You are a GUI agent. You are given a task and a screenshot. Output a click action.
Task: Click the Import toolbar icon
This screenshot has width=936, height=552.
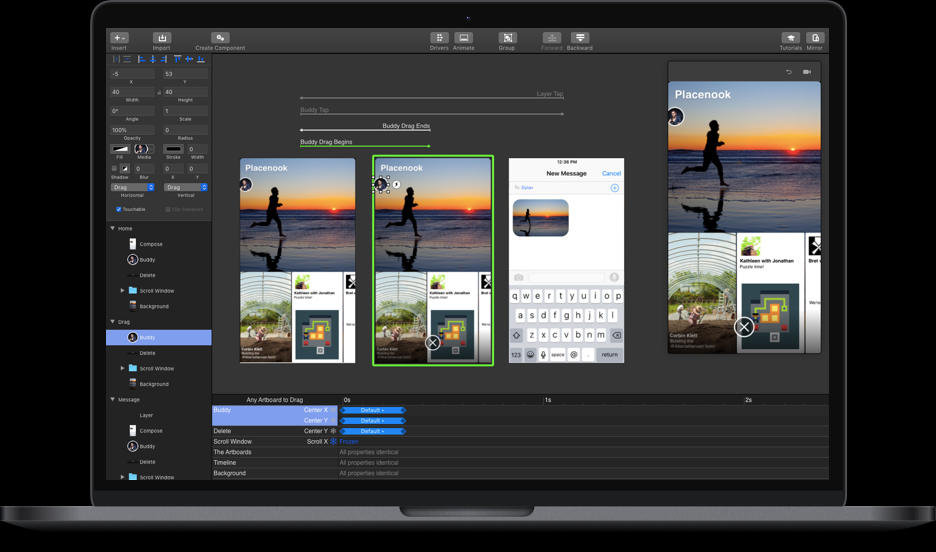pos(162,38)
